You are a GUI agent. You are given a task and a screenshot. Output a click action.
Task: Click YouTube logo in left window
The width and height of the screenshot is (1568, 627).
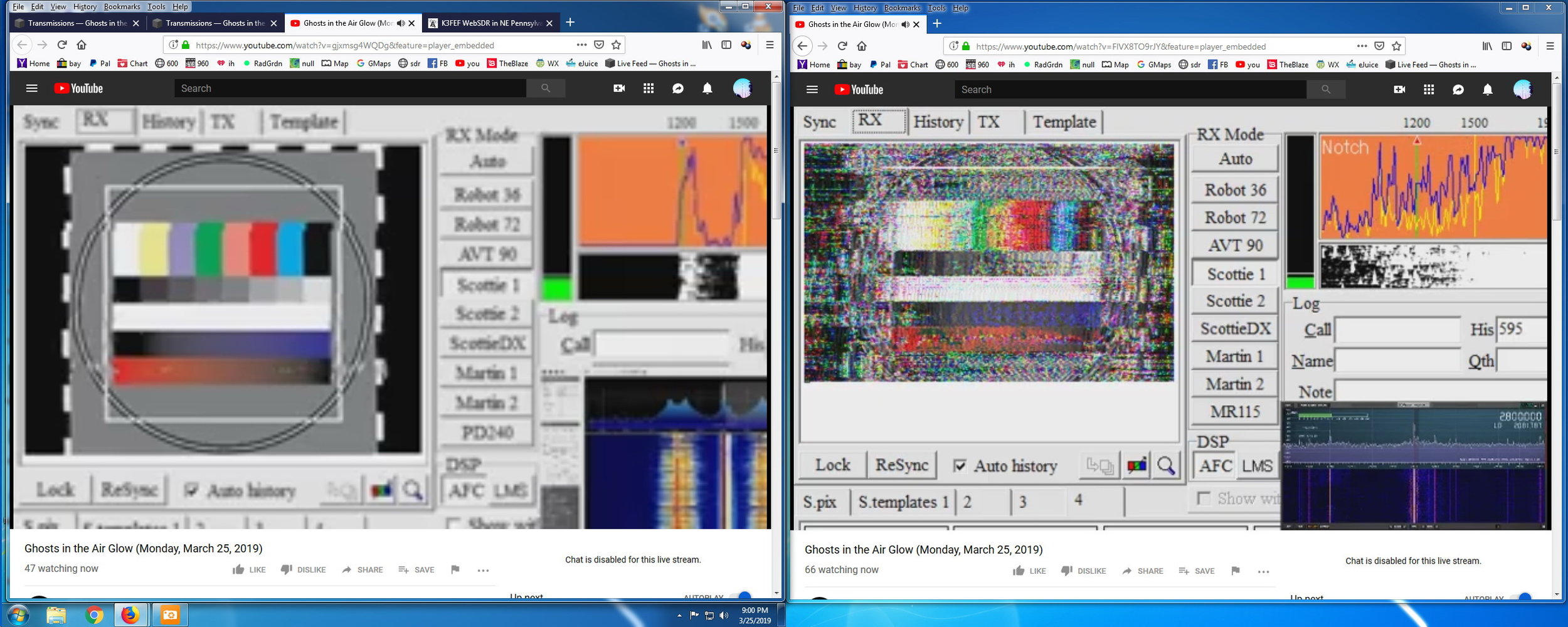coord(78,88)
